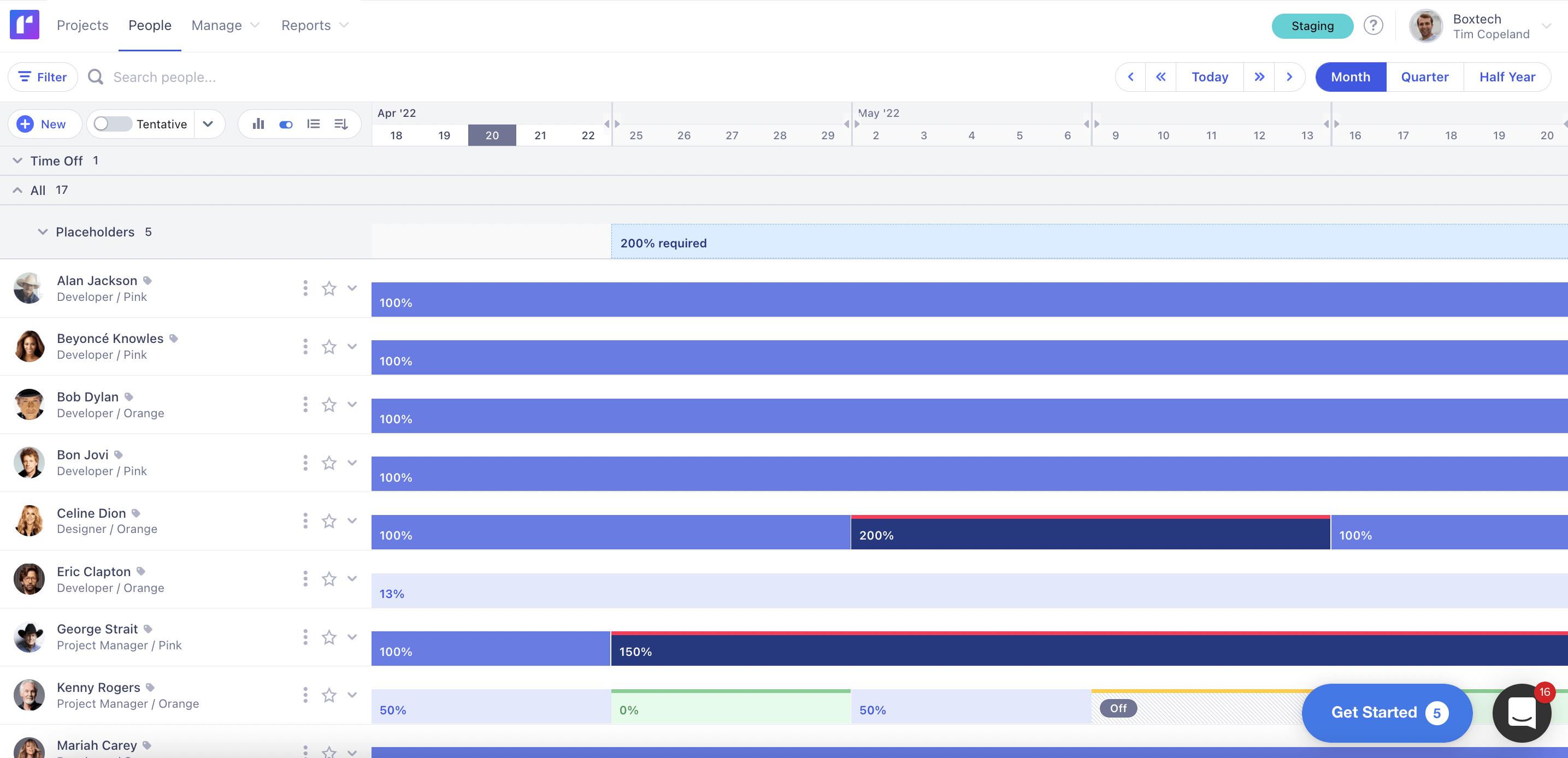Toggle the small blue switch in view toolbar

coord(286,124)
